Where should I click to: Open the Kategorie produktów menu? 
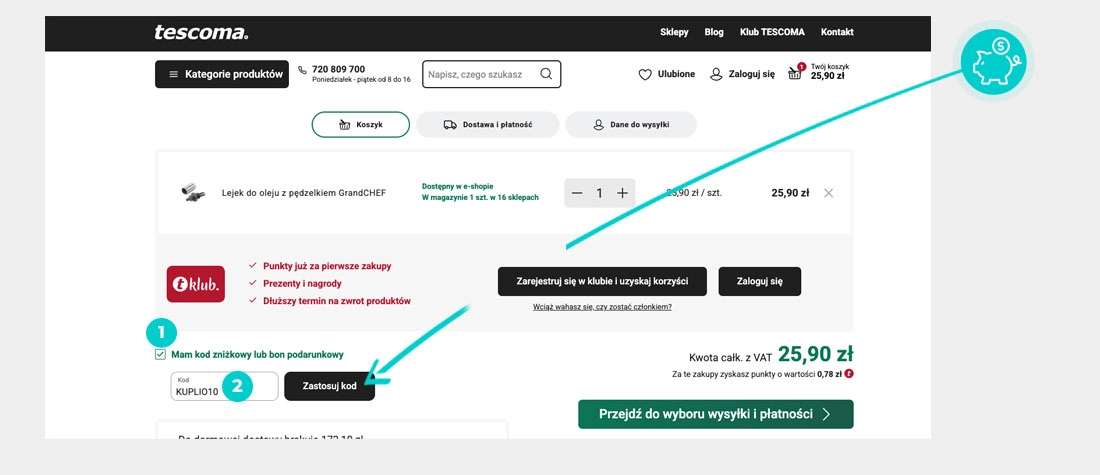point(222,74)
